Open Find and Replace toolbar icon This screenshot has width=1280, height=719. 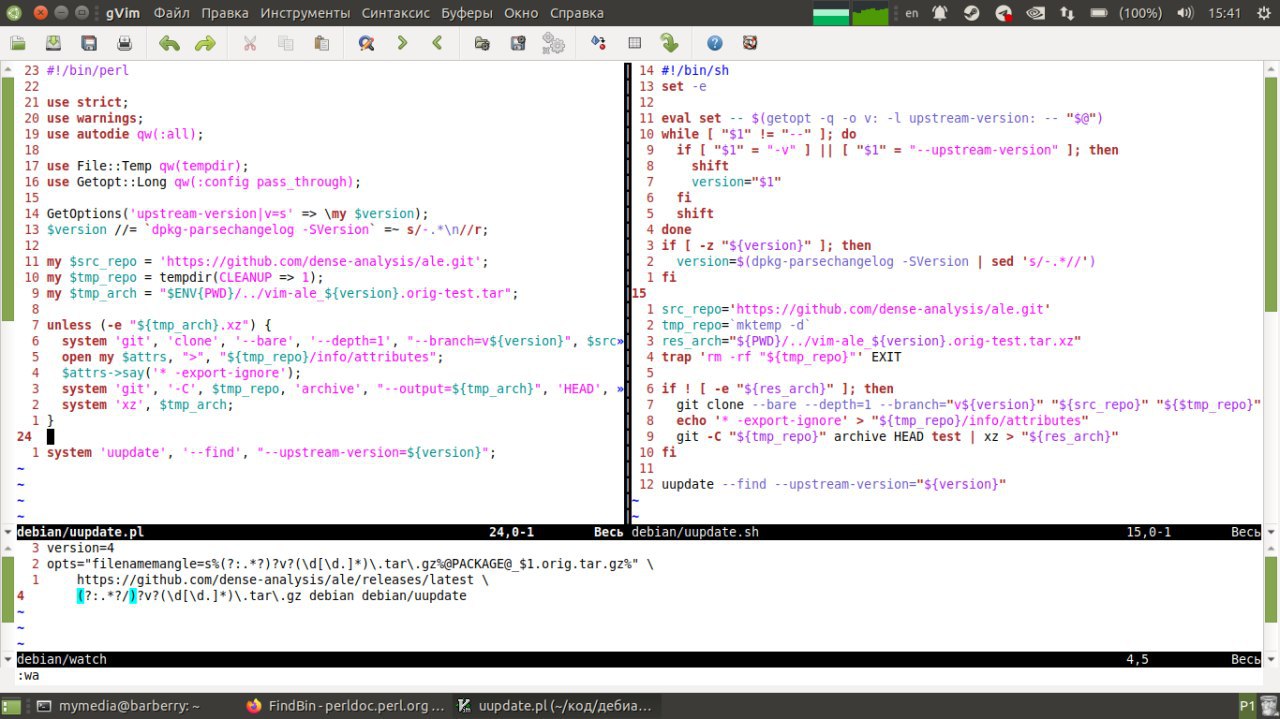[x=366, y=43]
